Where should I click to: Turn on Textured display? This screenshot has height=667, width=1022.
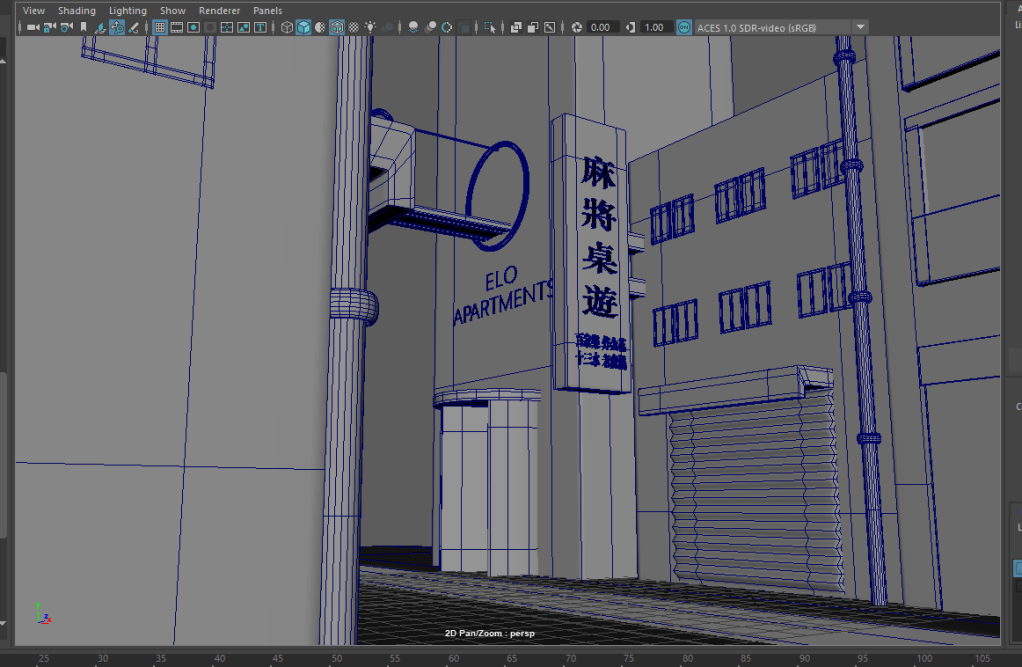coord(354,27)
